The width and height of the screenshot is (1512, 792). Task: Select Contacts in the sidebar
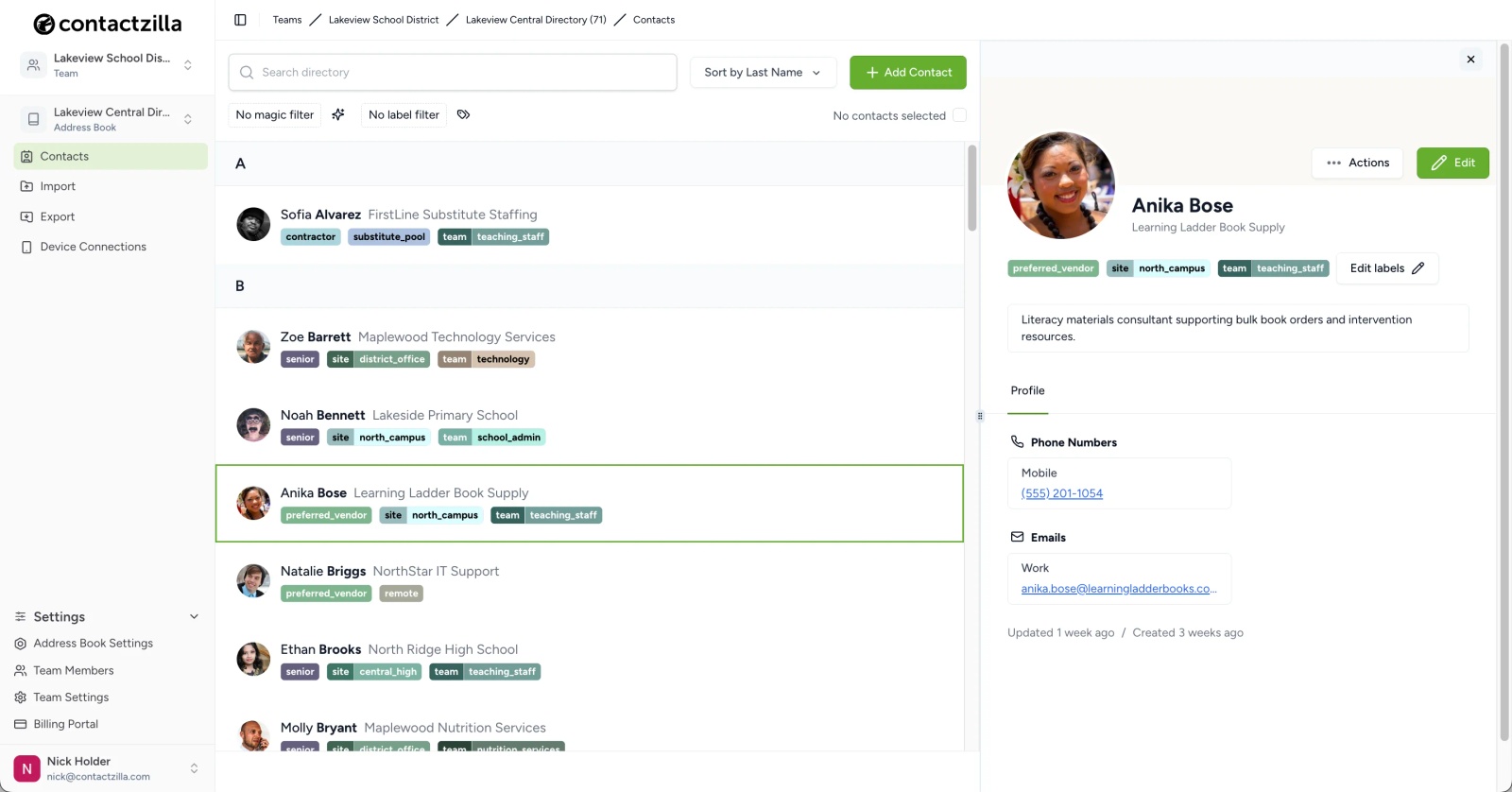111,156
